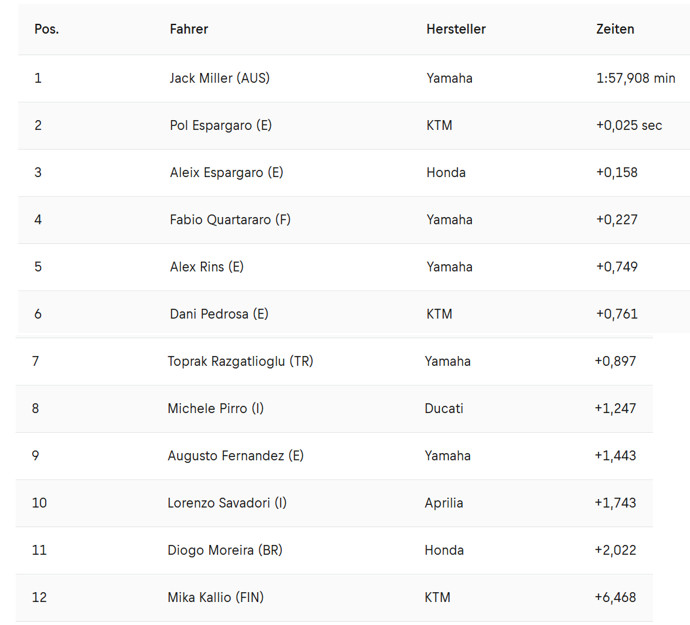This screenshot has width=690, height=625.
Task: Select Alex Rins (E) rider cell
Action: click(207, 266)
